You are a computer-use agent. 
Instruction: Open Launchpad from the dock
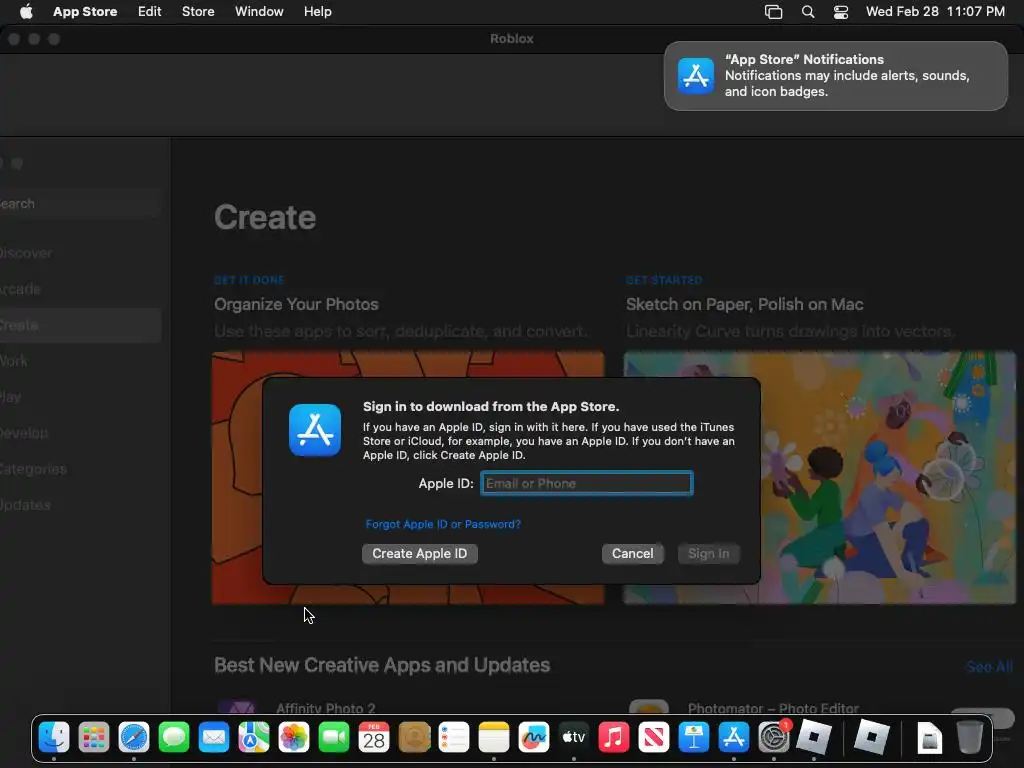point(94,738)
